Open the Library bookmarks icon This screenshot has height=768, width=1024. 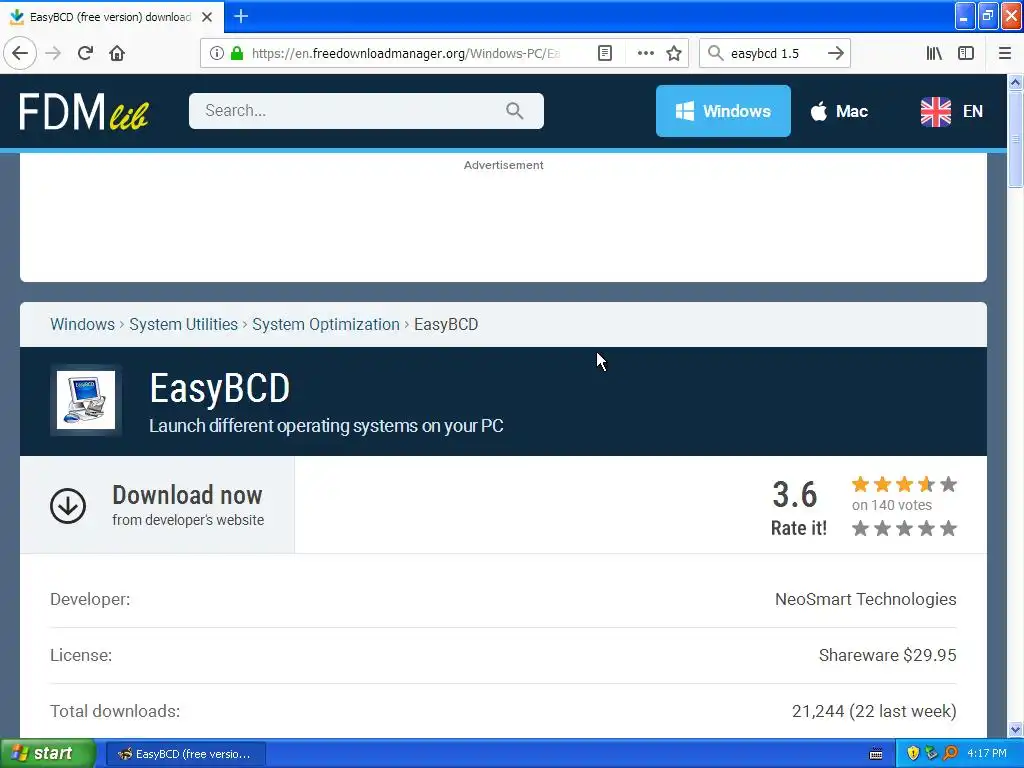[934, 54]
